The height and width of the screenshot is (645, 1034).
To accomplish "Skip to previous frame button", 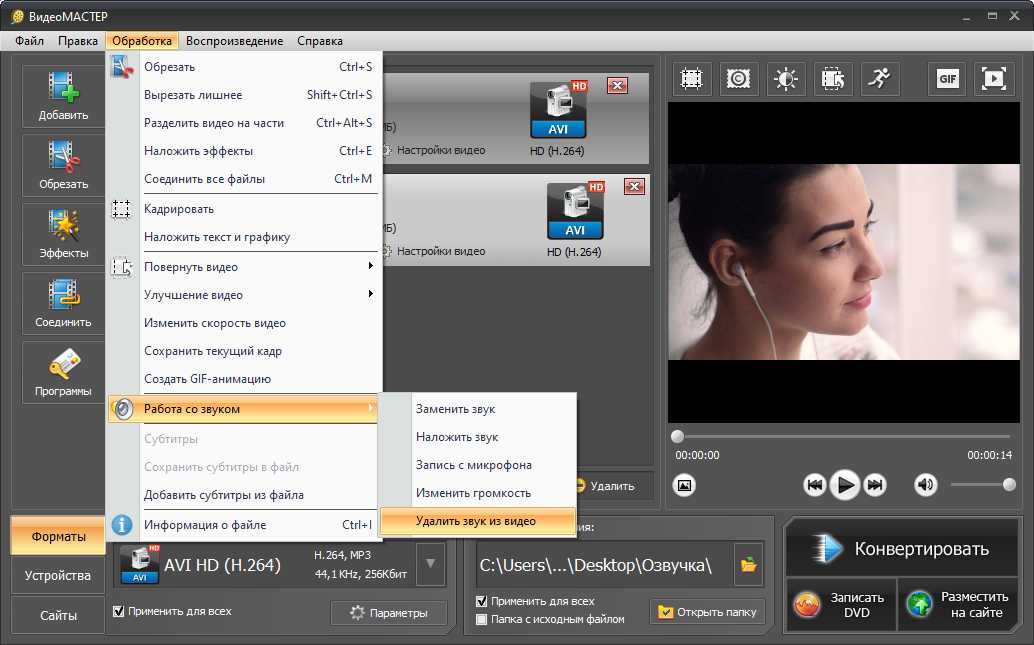I will click(815, 485).
